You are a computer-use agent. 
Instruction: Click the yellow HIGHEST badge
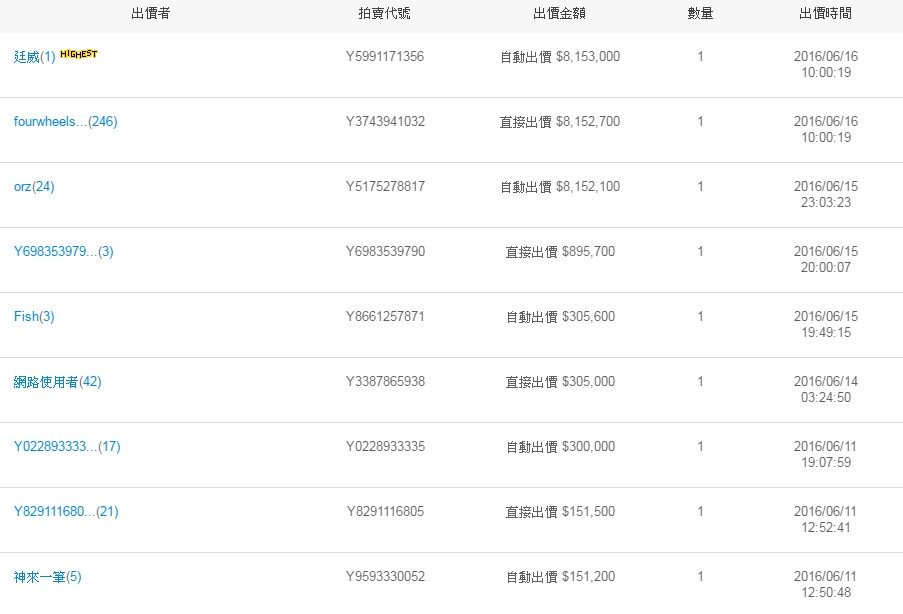click(x=79, y=54)
